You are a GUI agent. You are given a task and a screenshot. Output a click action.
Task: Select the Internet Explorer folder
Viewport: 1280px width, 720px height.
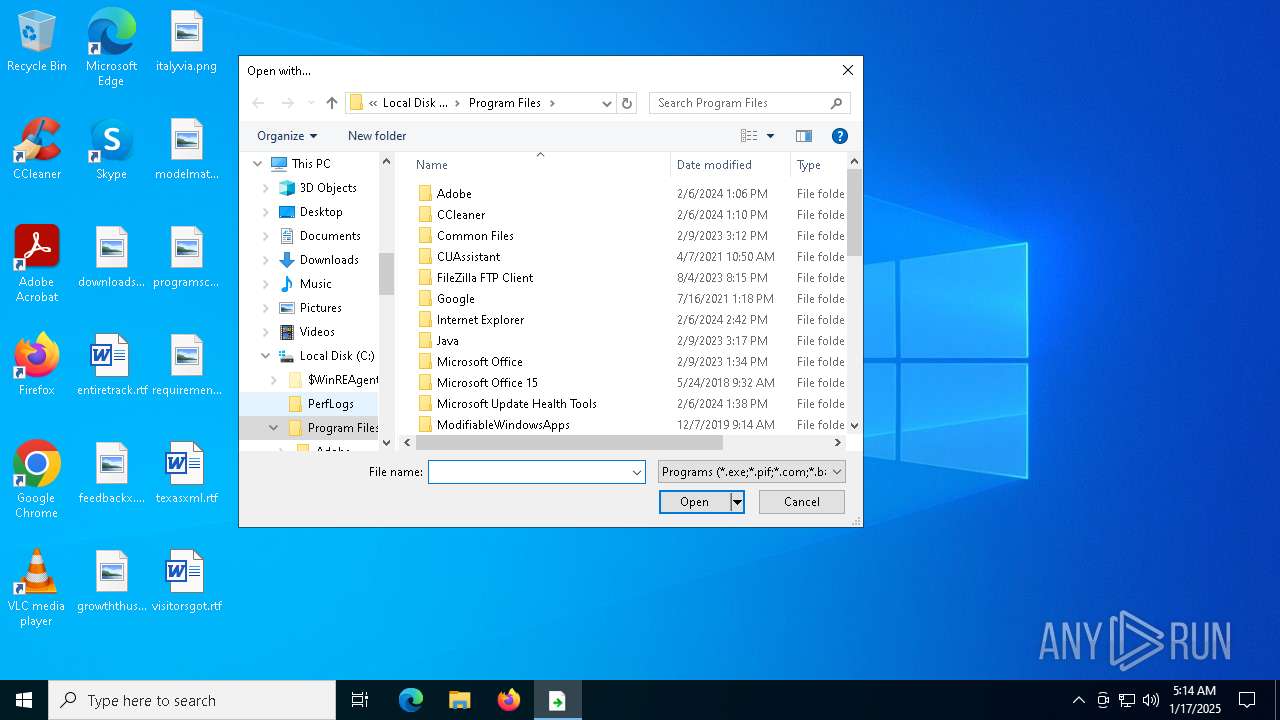[480, 320]
